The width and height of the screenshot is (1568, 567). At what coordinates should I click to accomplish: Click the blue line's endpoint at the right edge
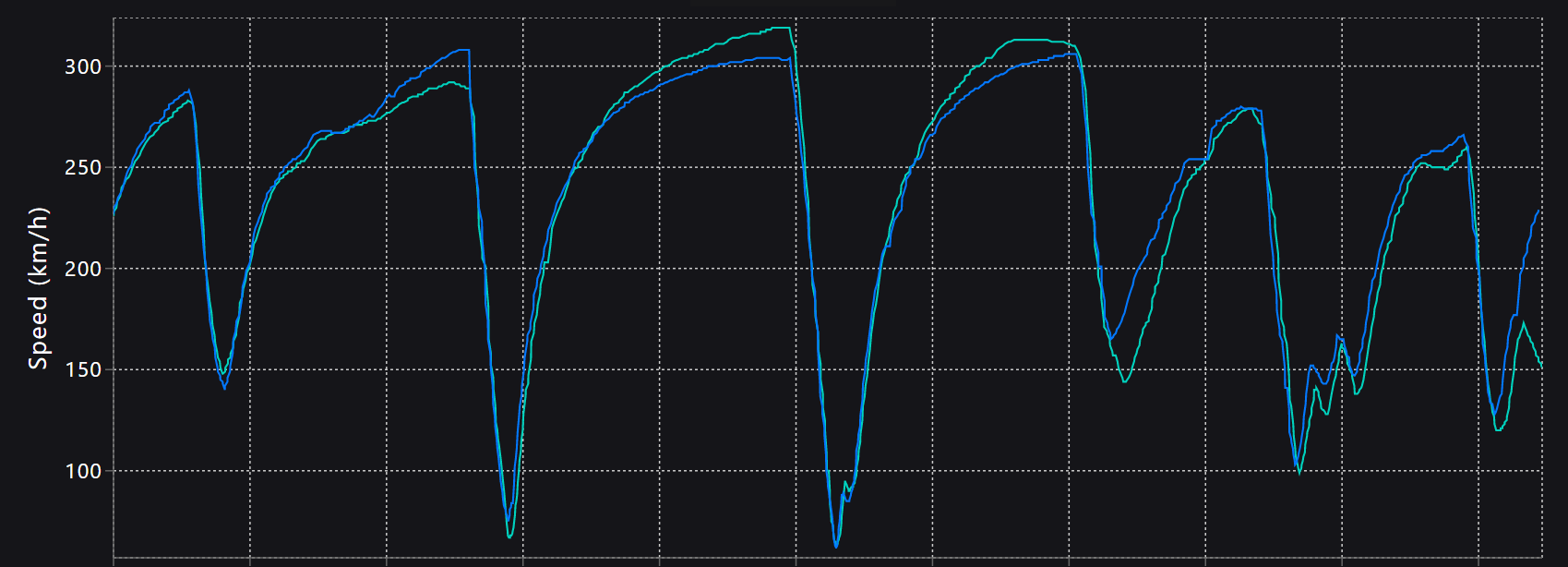coord(1539,211)
